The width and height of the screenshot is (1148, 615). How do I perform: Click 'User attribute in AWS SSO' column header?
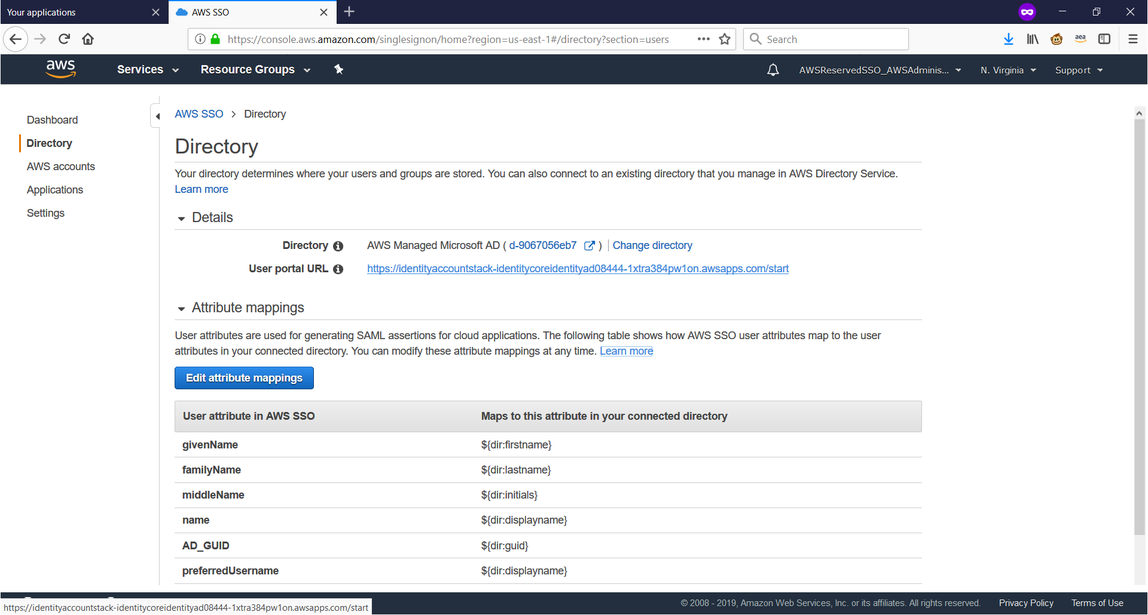(248, 417)
